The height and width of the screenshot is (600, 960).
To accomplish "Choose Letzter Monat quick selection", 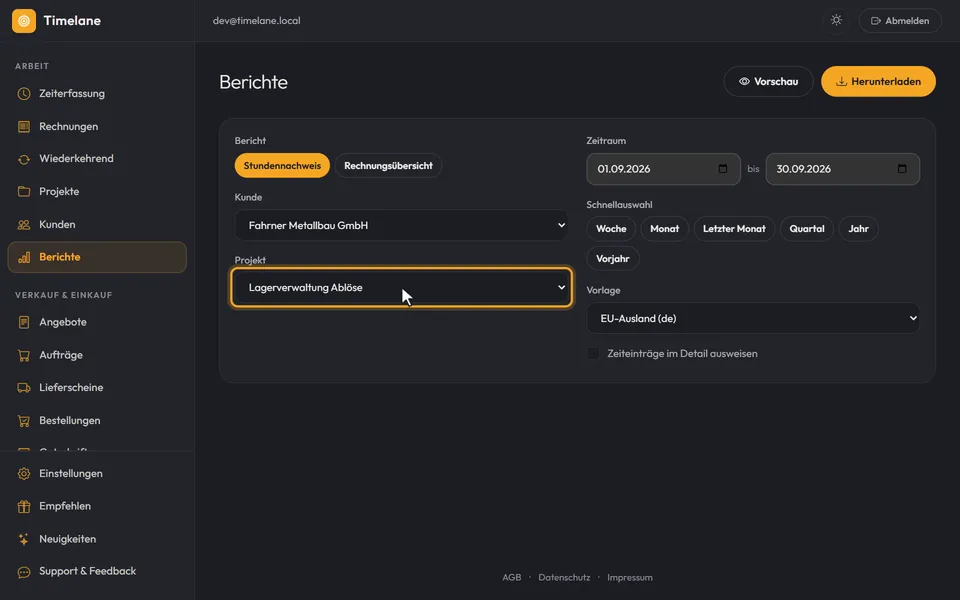I will (734, 229).
